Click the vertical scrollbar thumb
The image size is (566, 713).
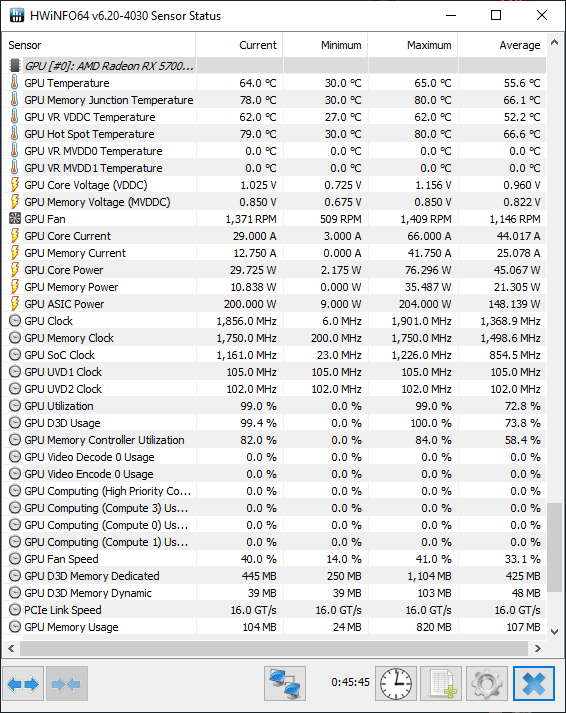554,547
